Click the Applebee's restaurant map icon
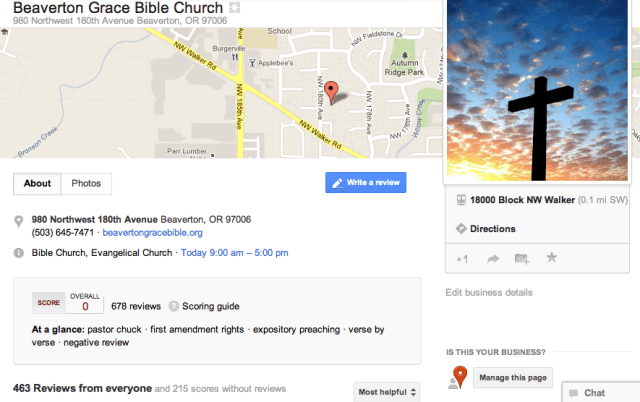640x402 pixels. tap(251, 63)
